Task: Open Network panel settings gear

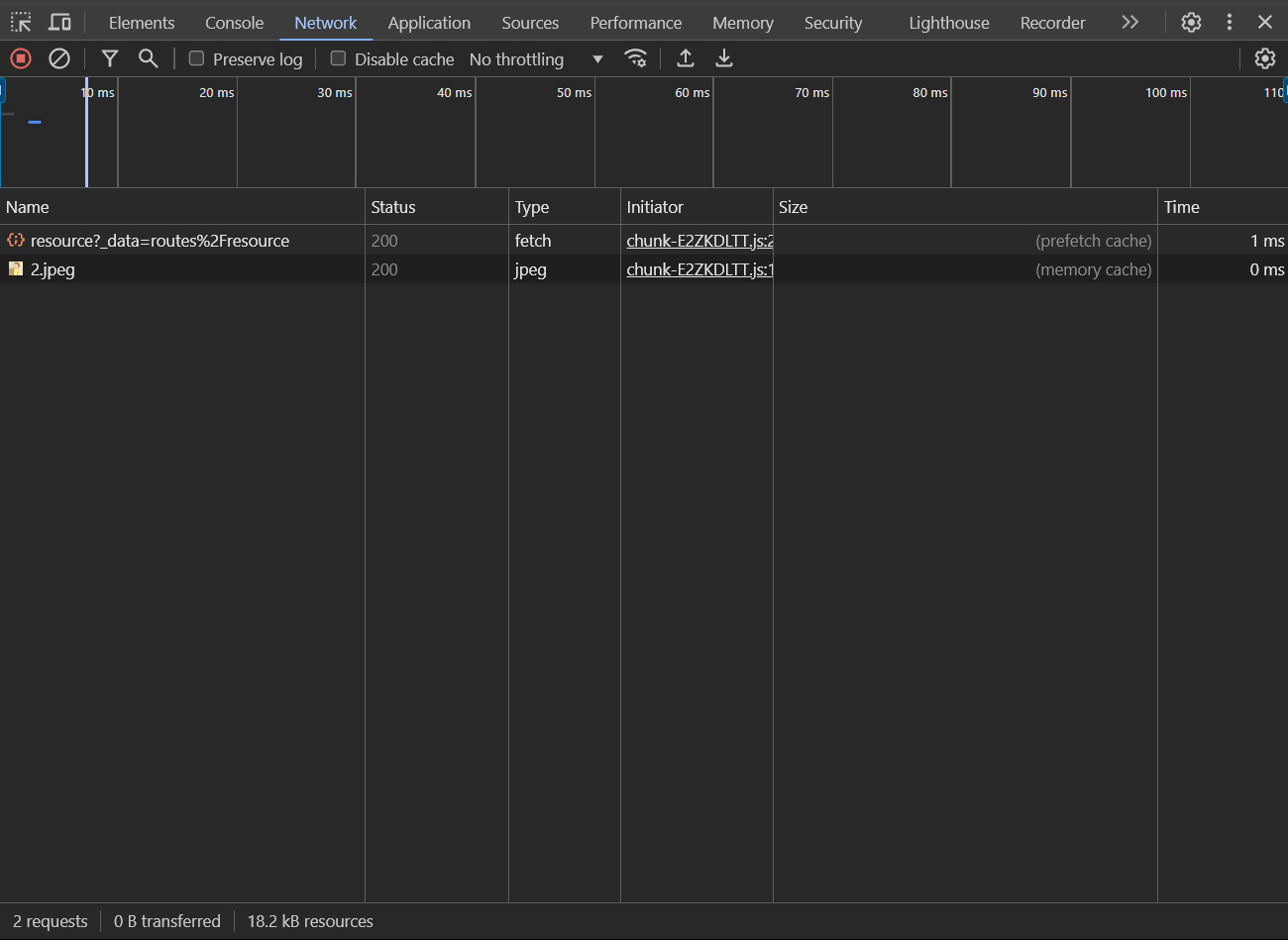Action: tap(1265, 58)
